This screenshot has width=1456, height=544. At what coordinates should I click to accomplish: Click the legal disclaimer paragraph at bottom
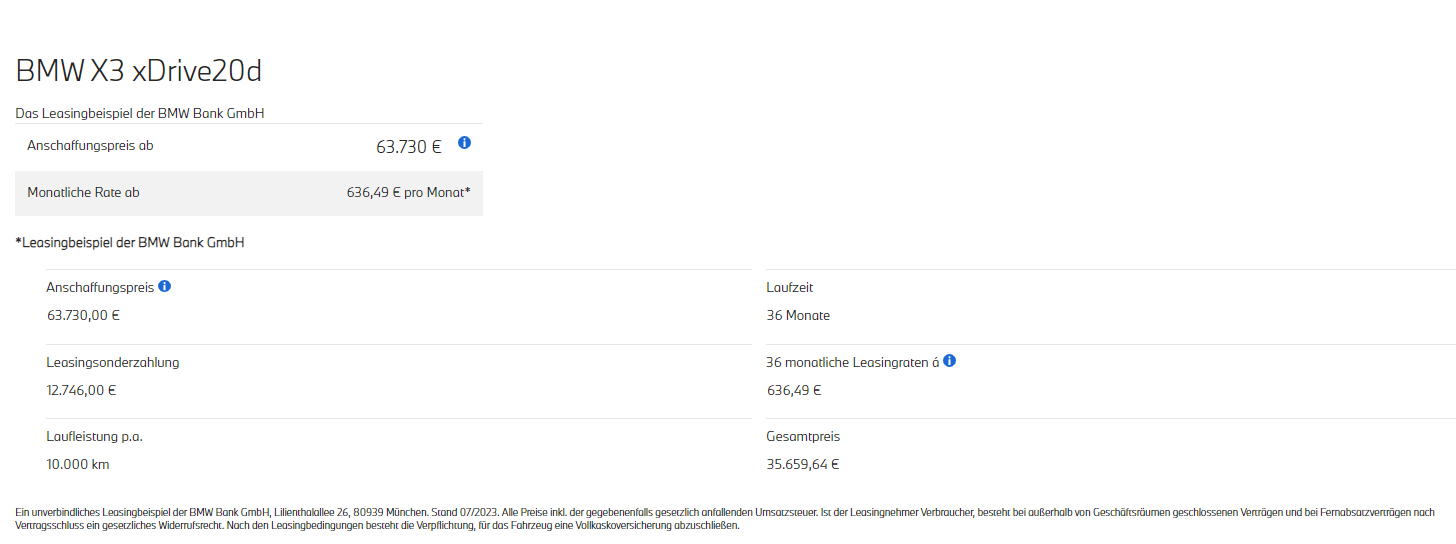pyautogui.click(x=725, y=519)
